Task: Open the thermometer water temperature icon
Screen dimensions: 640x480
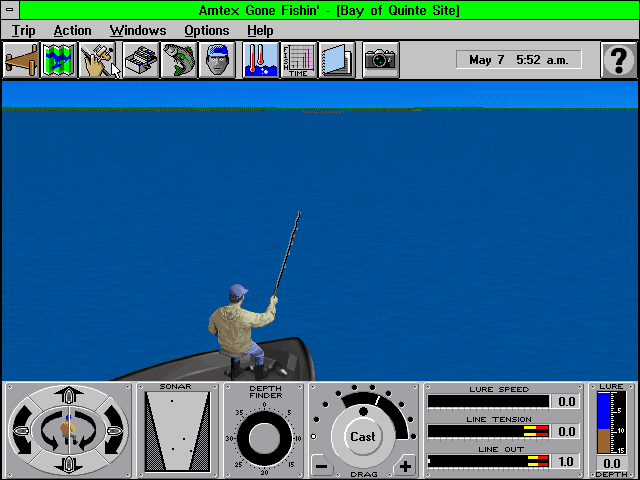Action: coord(260,60)
